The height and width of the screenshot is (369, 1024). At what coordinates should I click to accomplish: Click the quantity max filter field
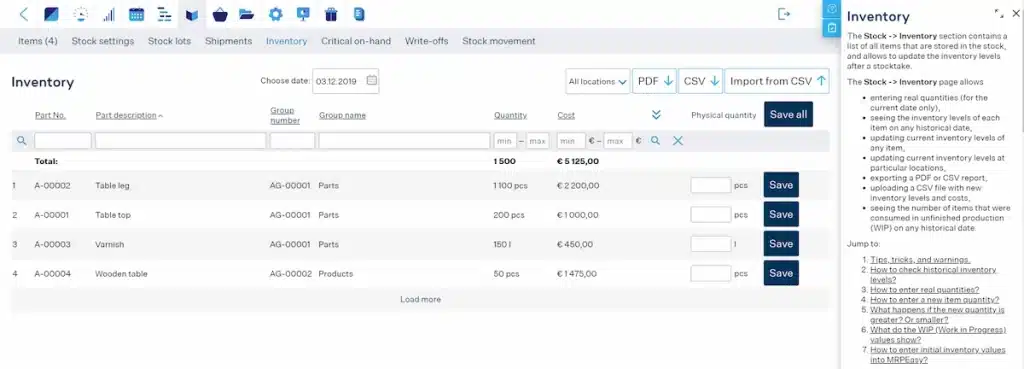coord(537,140)
